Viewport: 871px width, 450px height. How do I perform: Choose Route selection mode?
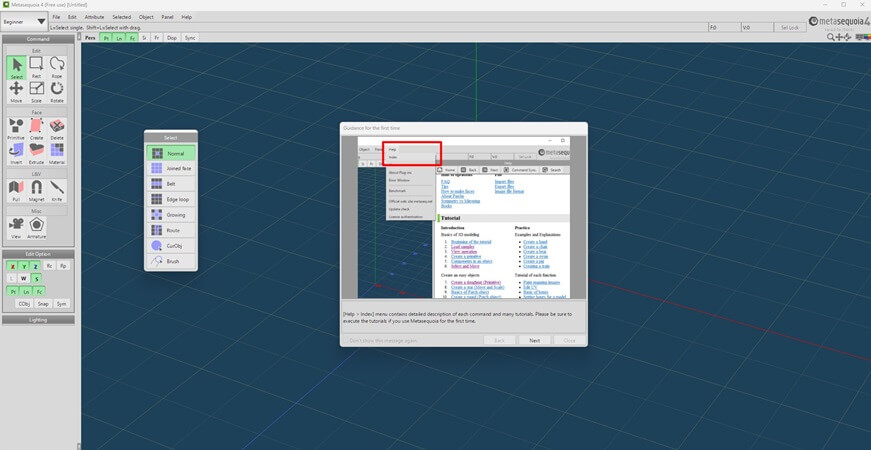(171, 230)
